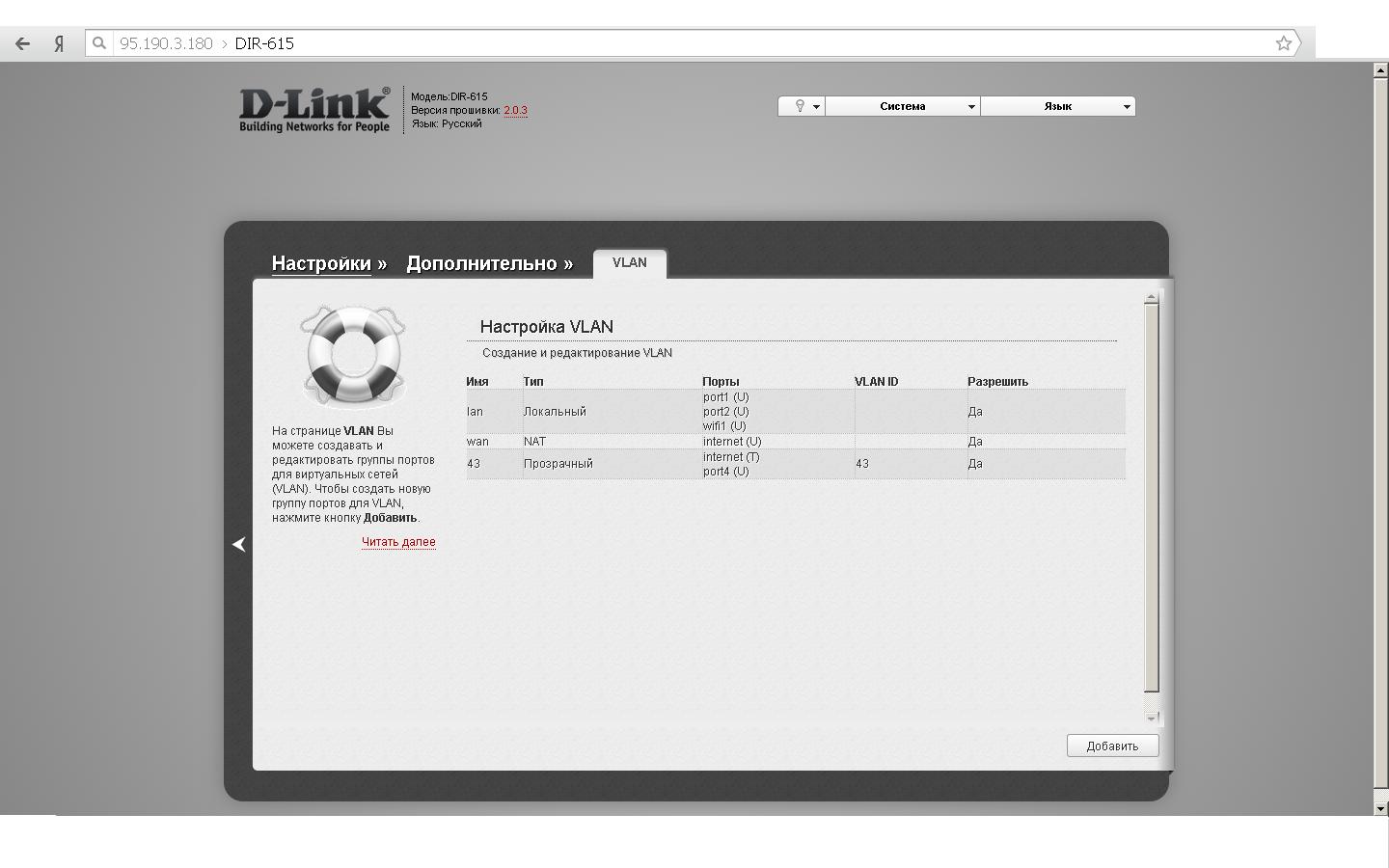Open the Язык language dropdown

pyautogui.click(x=1058, y=106)
